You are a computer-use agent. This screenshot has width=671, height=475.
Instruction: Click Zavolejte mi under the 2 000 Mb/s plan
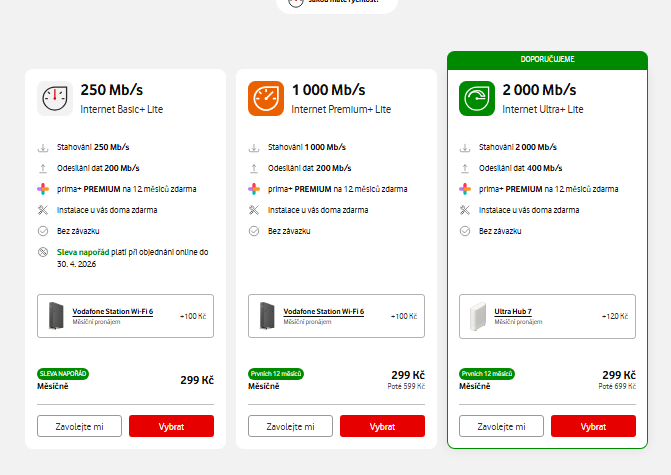(x=501, y=426)
